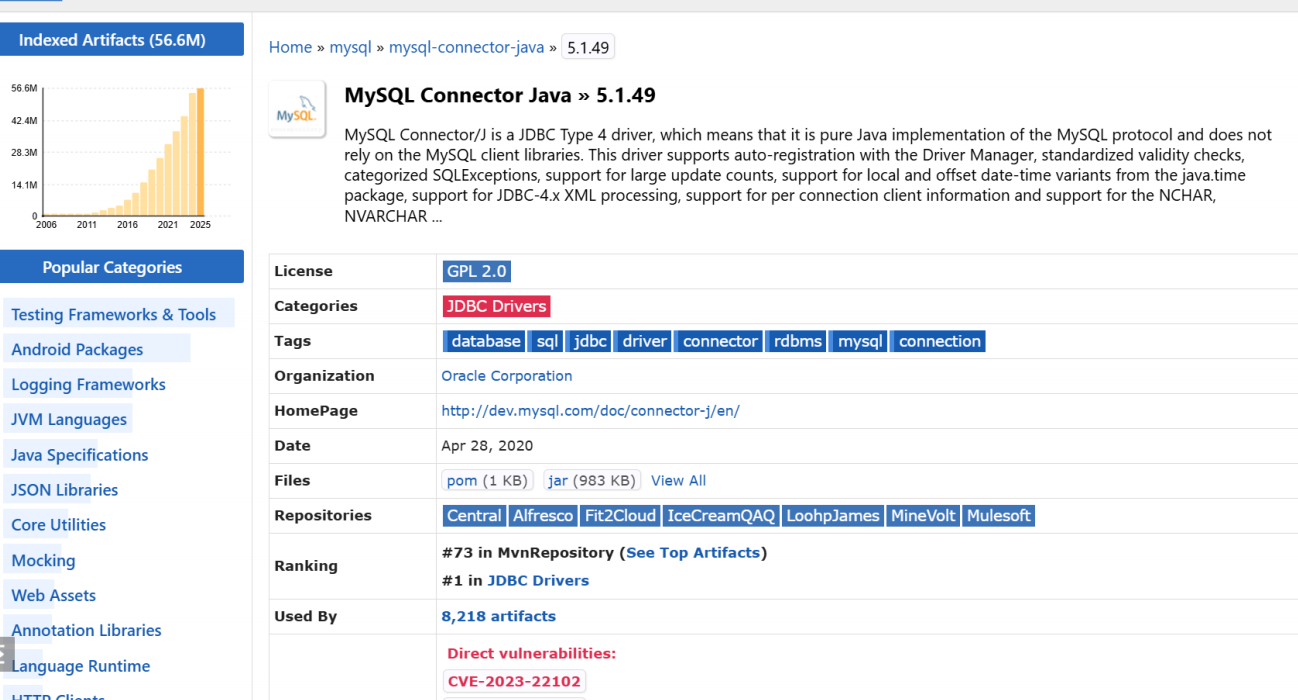
Task: Open the JDBC Drivers category badge
Action: point(496,306)
